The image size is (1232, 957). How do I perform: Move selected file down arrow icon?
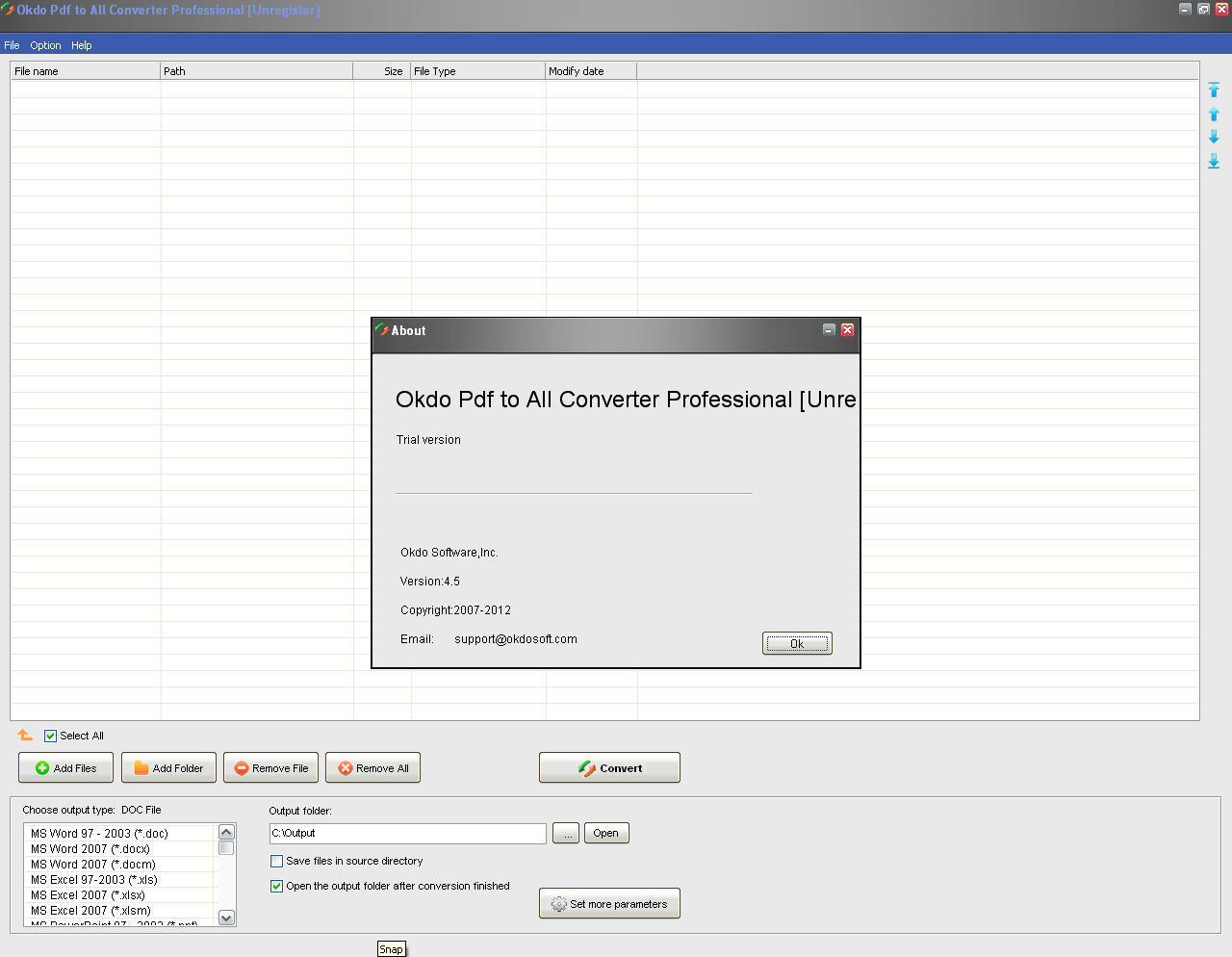click(x=1214, y=137)
